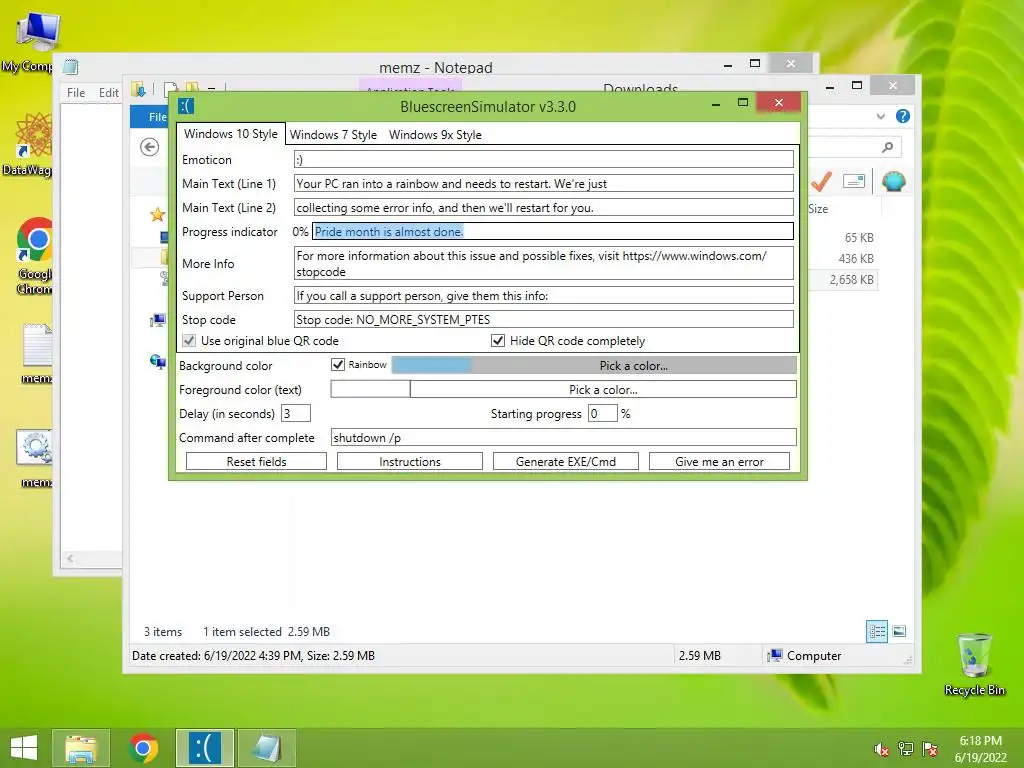The height and width of the screenshot is (768, 1024).
Task: Switch to Windows 7 Style tab
Action: point(333,135)
